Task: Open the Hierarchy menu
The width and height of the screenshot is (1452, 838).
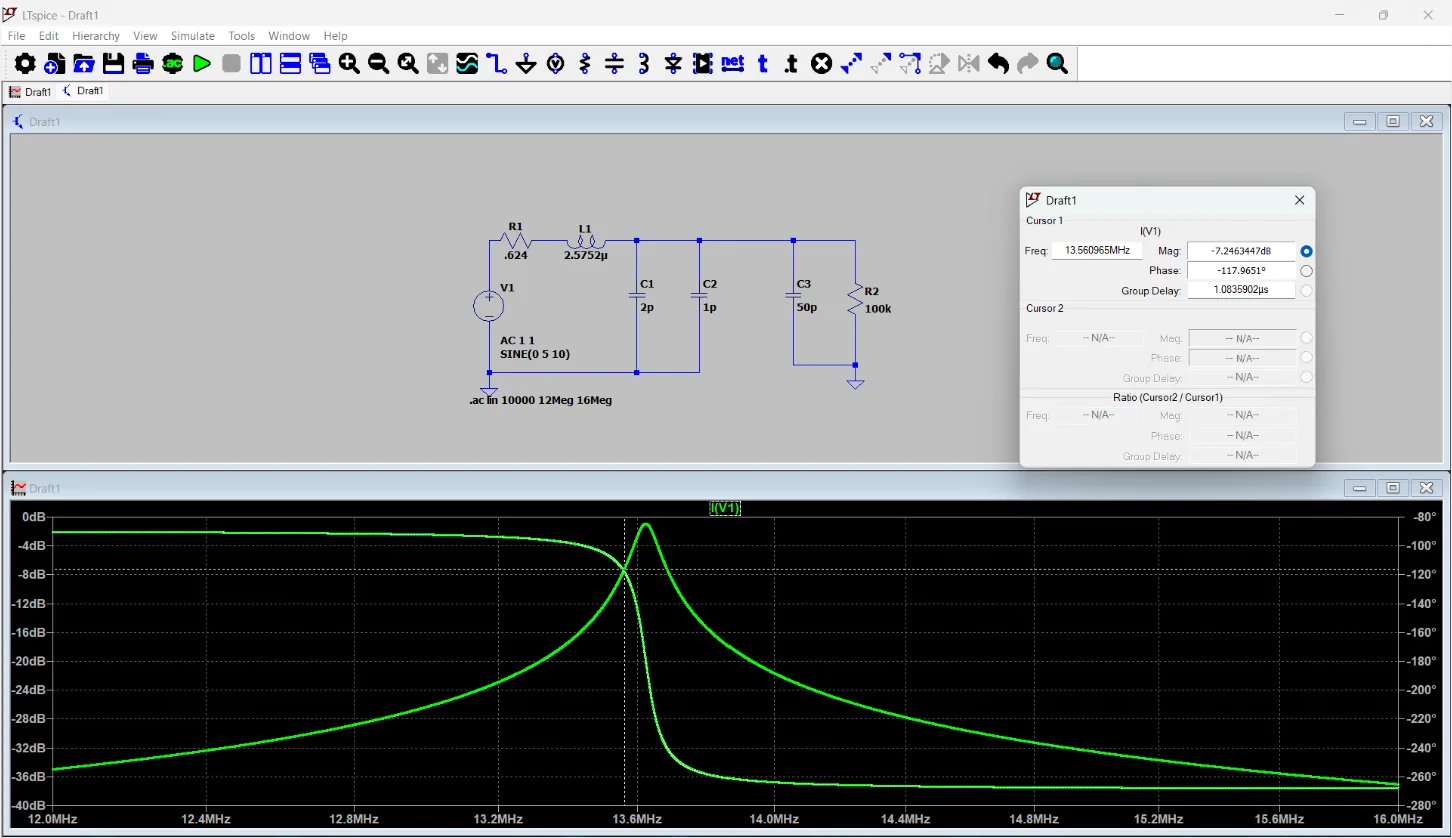Action: (96, 36)
